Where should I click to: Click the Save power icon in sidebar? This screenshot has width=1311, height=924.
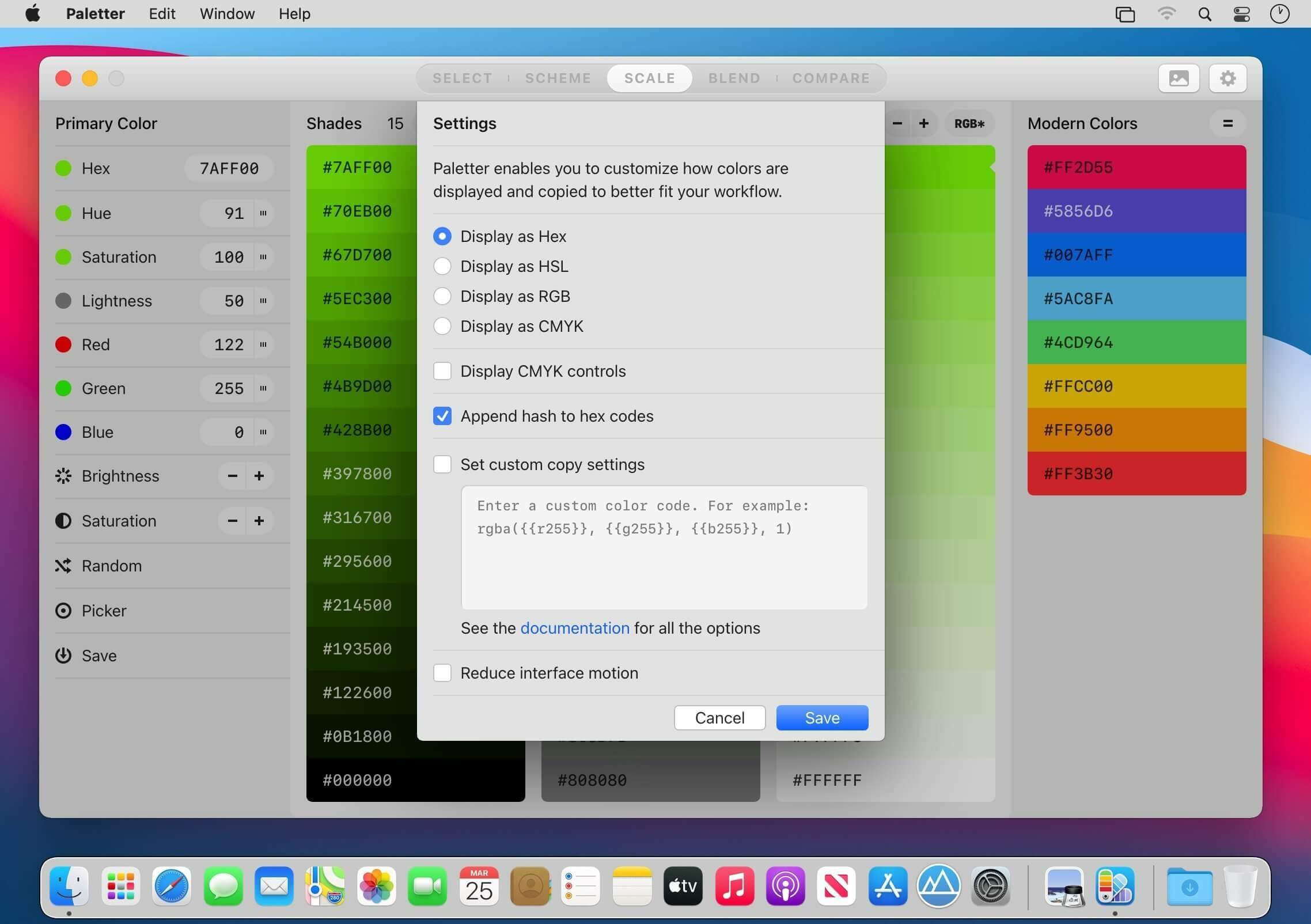pos(63,656)
